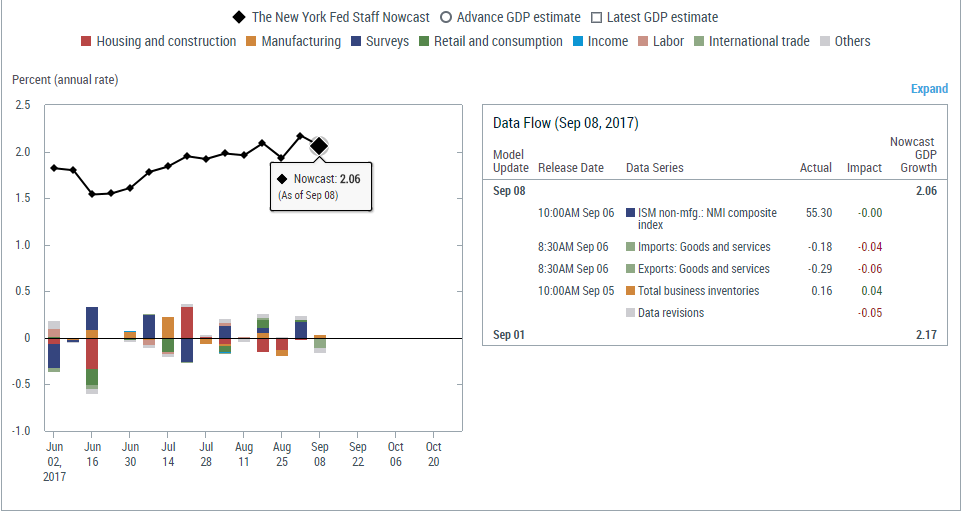
Task: Toggle the Latest GDP estimate legend item
Action: pos(654,17)
